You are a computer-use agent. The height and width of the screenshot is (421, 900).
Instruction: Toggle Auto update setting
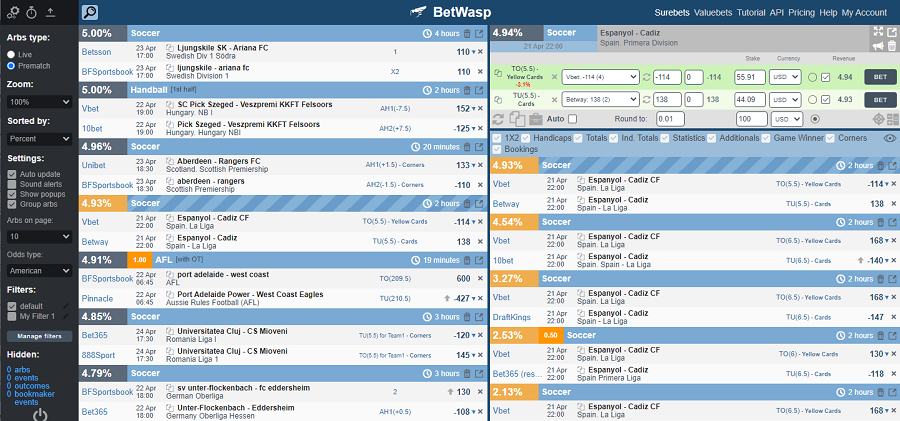point(11,174)
